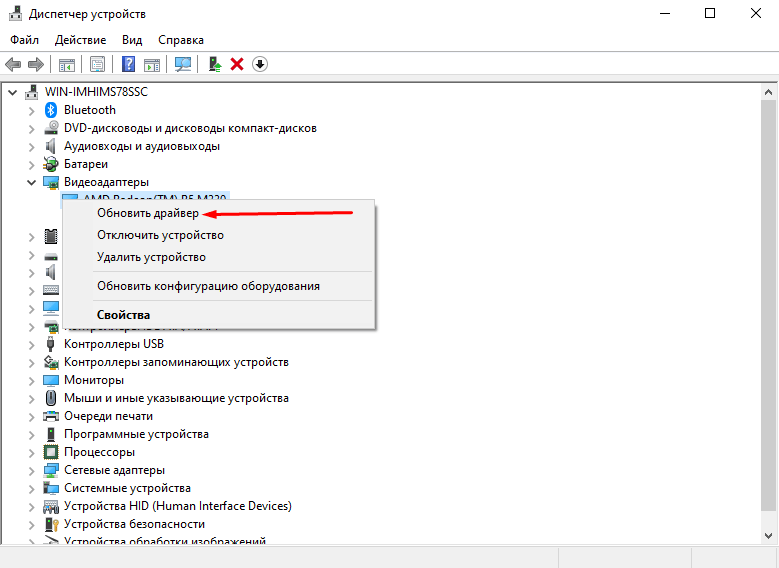
Task: Open the Действие menu
Action: click(x=80, y=40)
